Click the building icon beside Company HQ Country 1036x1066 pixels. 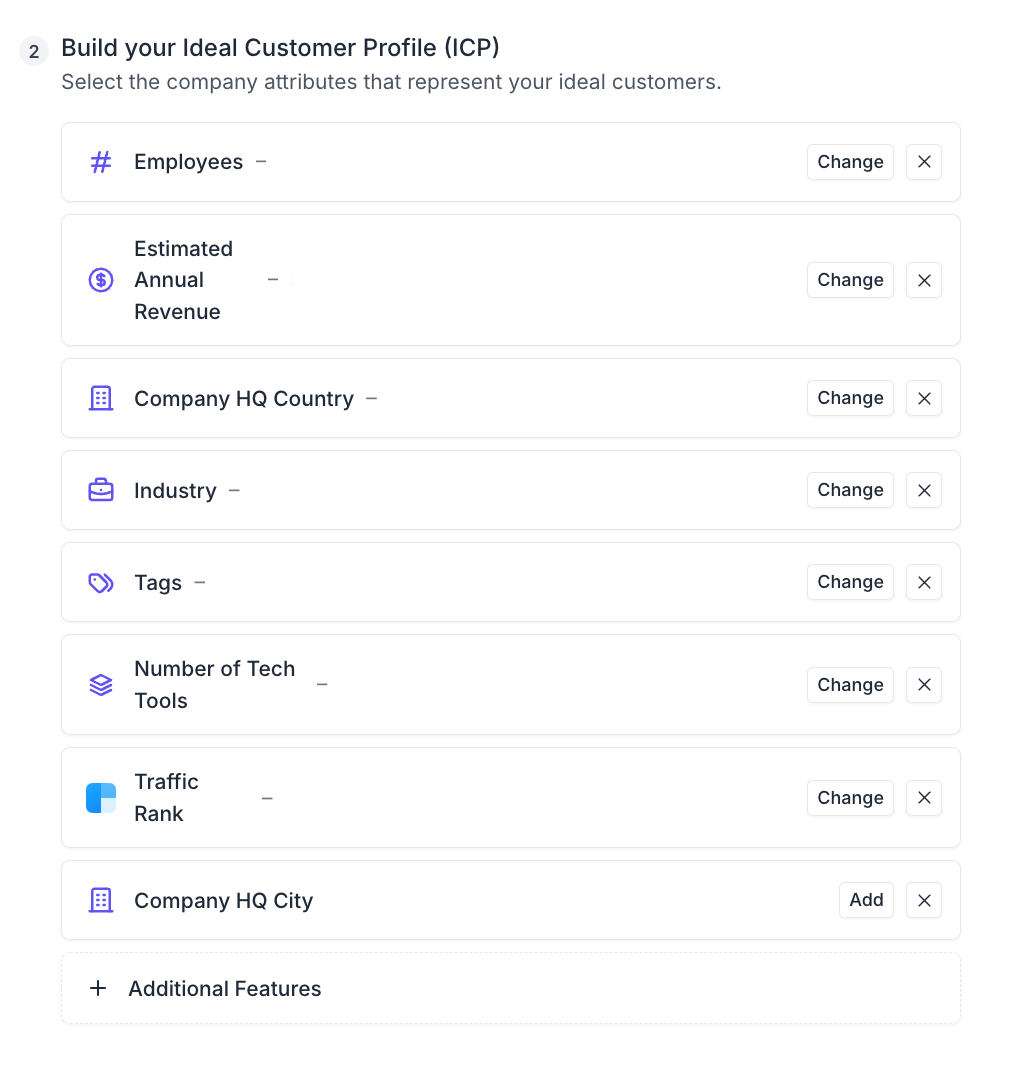tap(101, 398)
